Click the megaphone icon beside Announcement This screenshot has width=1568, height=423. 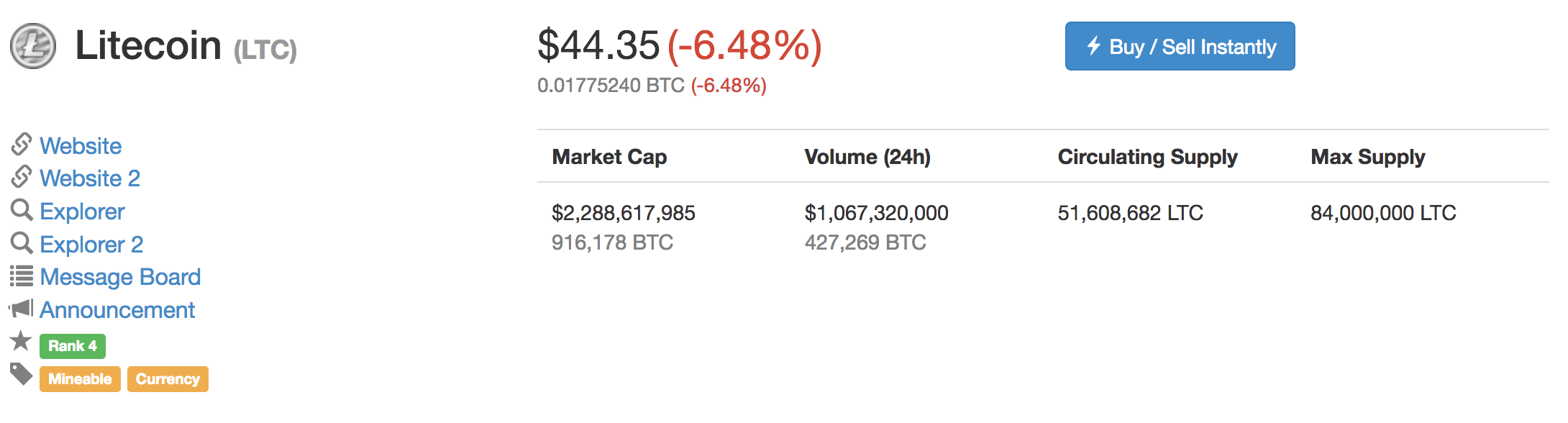tap(22, 309)
